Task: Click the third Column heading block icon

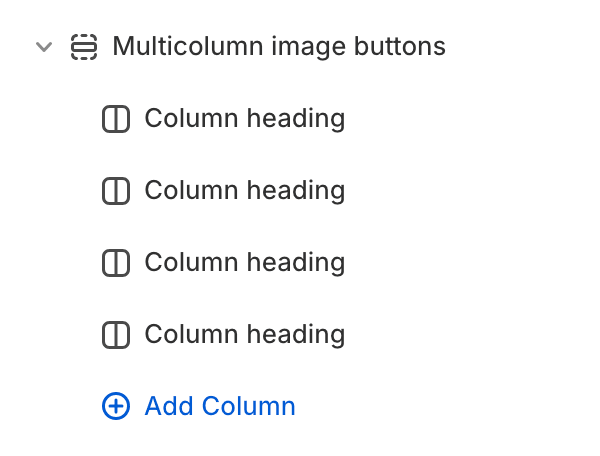Action: click(116, 263)
